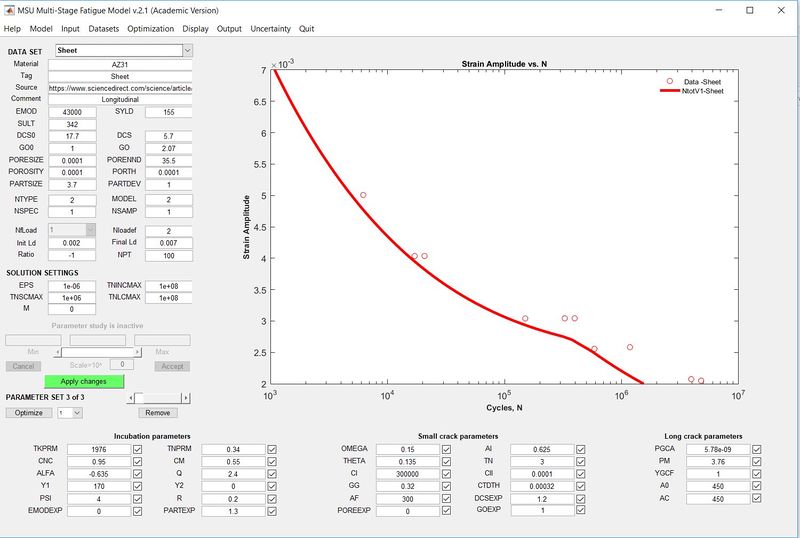Viewport: 800px width, 538px height.
Task: Click the Optimize button
Action: pos(28,412)
